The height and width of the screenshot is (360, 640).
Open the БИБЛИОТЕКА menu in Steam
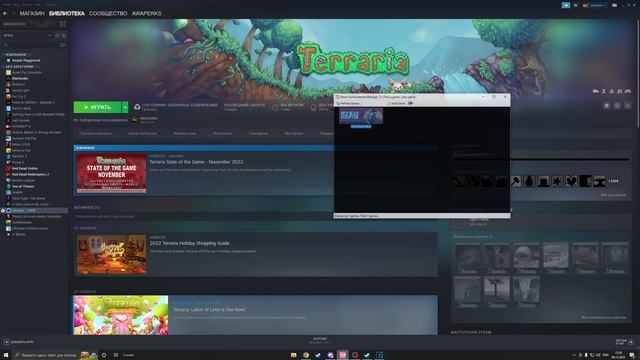click(67, 13)
